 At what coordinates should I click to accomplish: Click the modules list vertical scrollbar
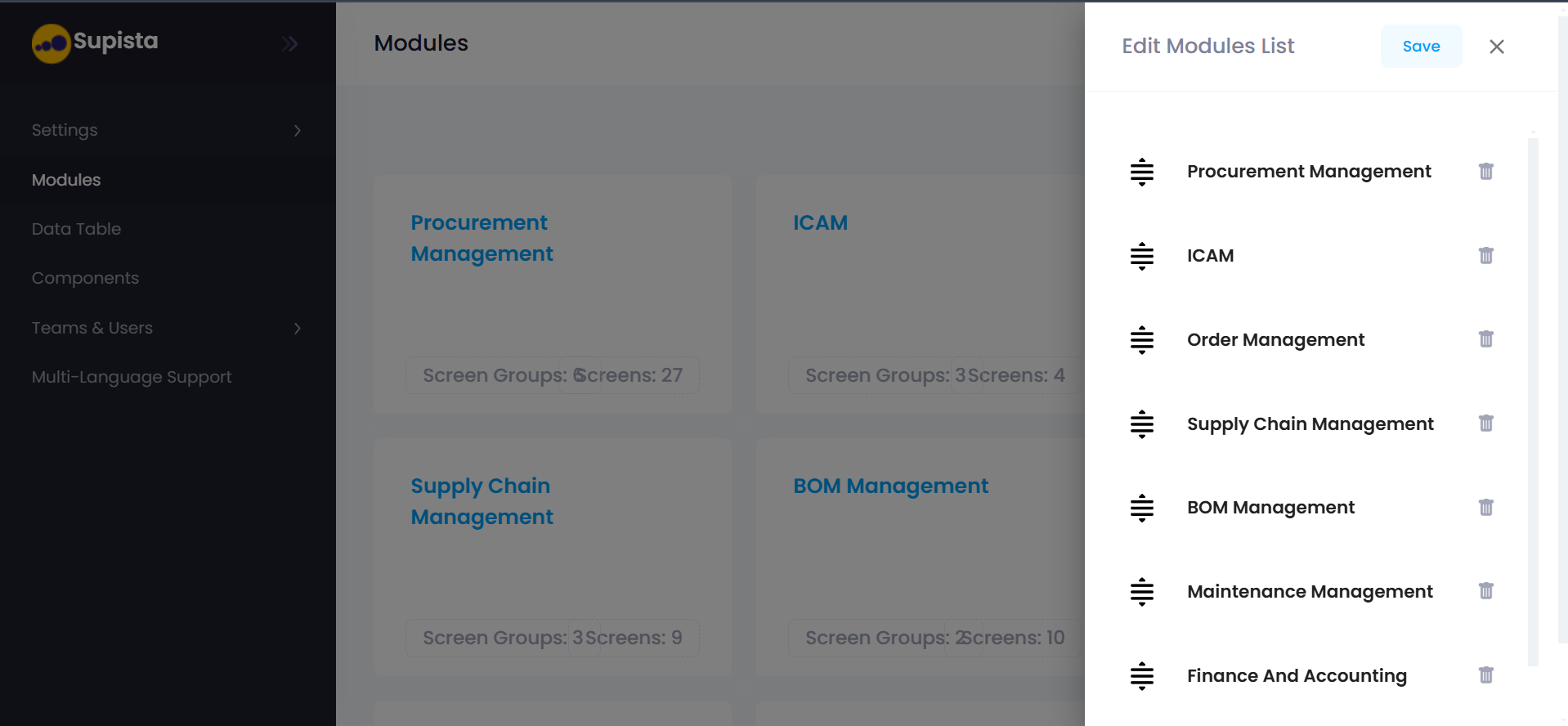pyautogui.click(x=1533, y=401)
